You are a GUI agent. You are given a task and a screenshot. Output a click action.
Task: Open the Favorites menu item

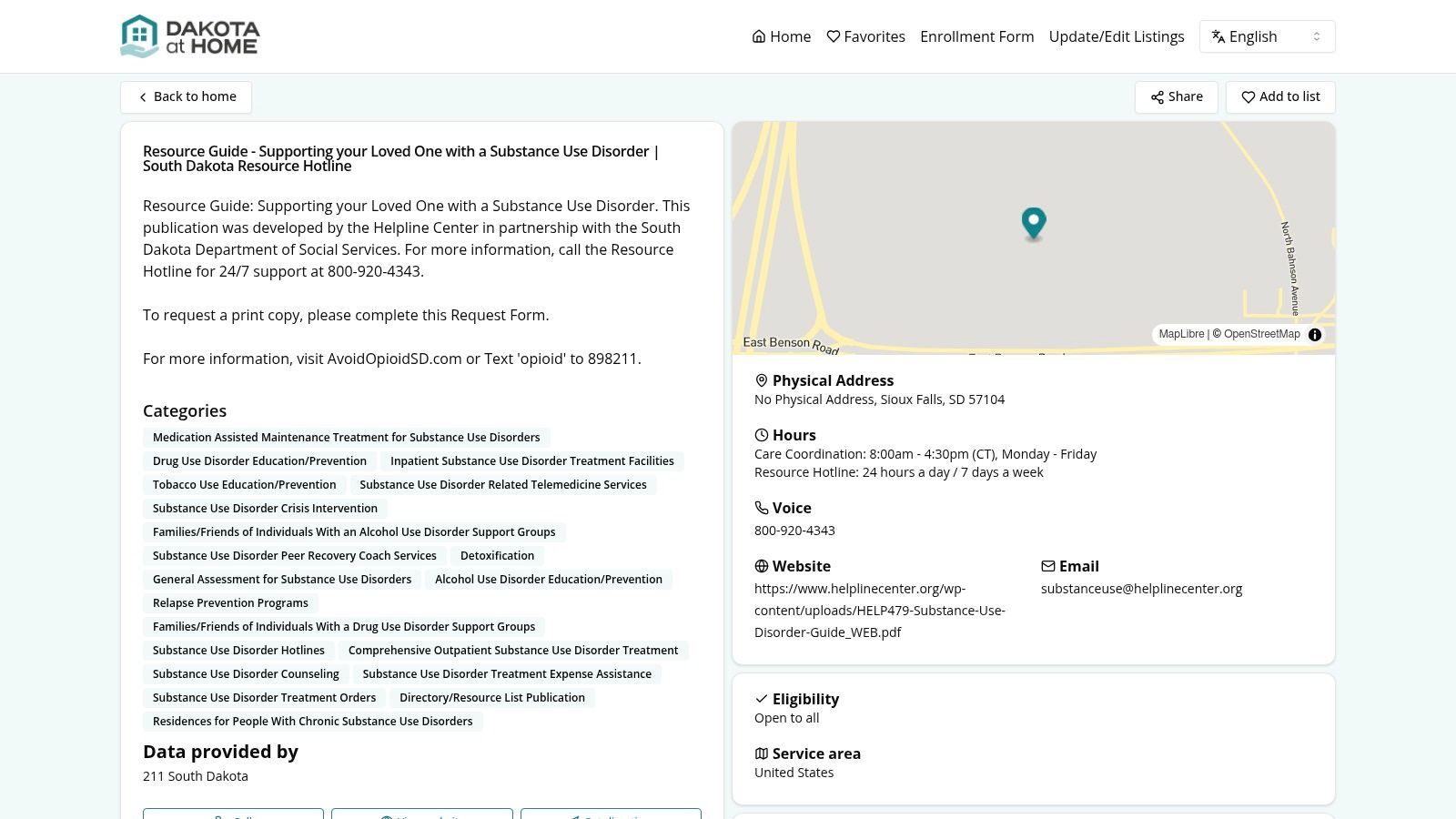[x=865, y=36]
